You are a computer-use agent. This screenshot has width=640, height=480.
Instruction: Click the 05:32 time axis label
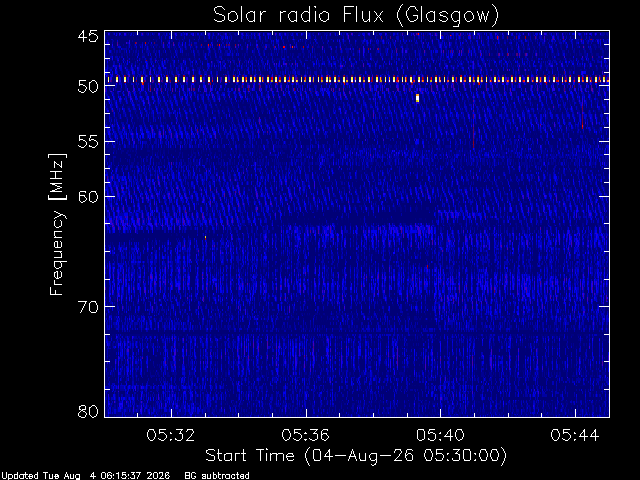171,435
